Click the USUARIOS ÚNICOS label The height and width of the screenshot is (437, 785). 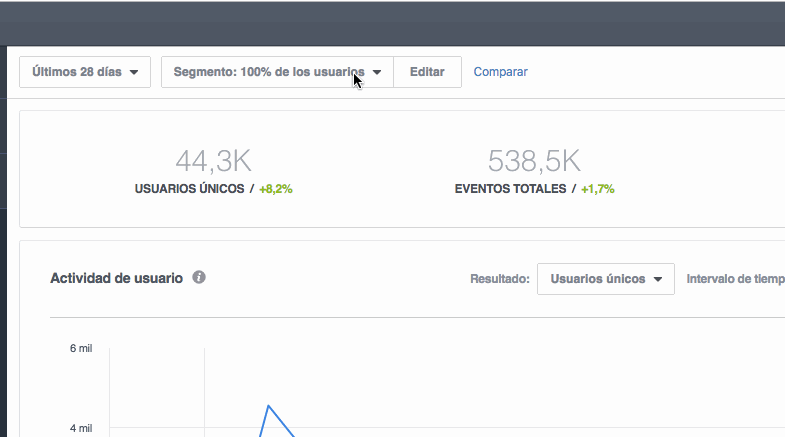pyautogui.click(x=189, y=189)
